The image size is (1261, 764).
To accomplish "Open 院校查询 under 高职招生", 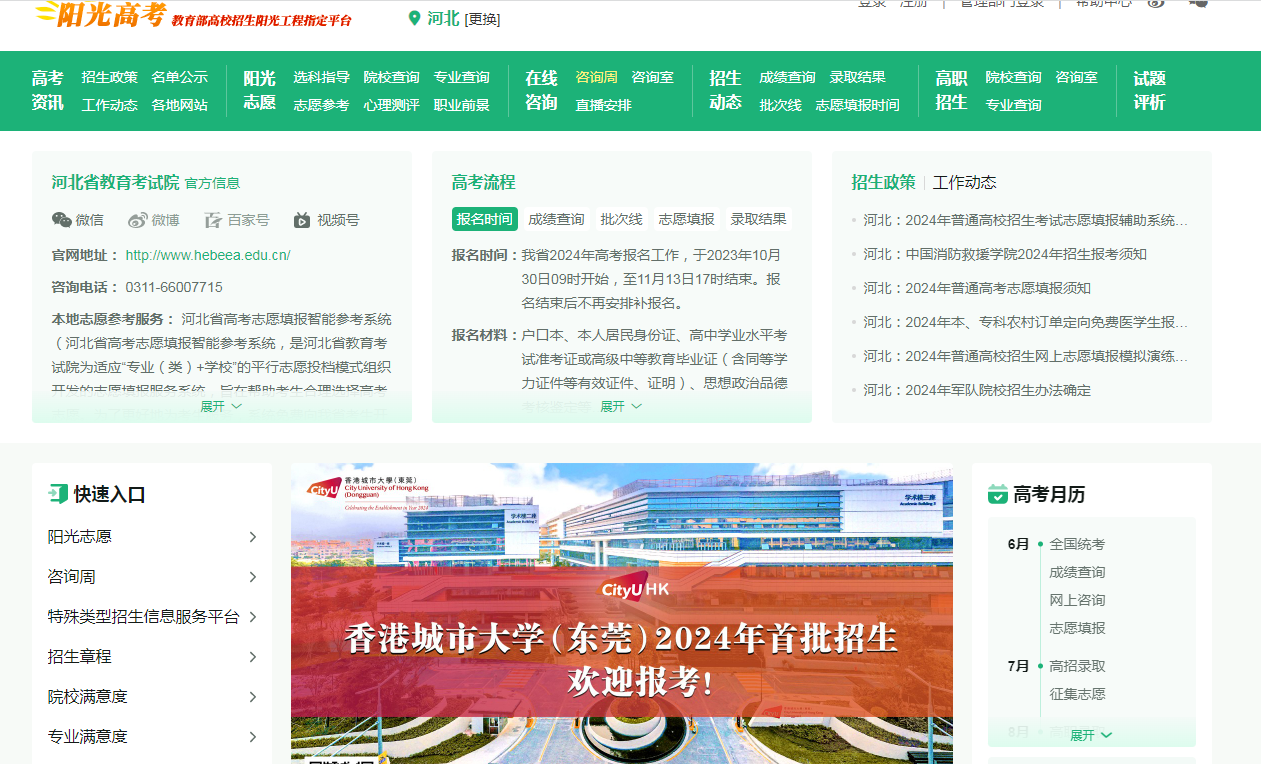I will pos(1014,77).
